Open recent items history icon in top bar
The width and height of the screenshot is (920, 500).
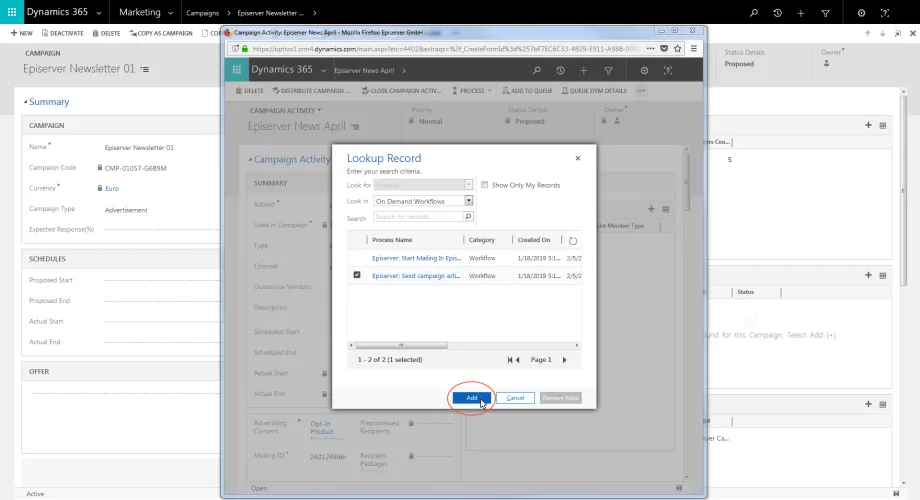pyautogui.click(x=777, y=12)
